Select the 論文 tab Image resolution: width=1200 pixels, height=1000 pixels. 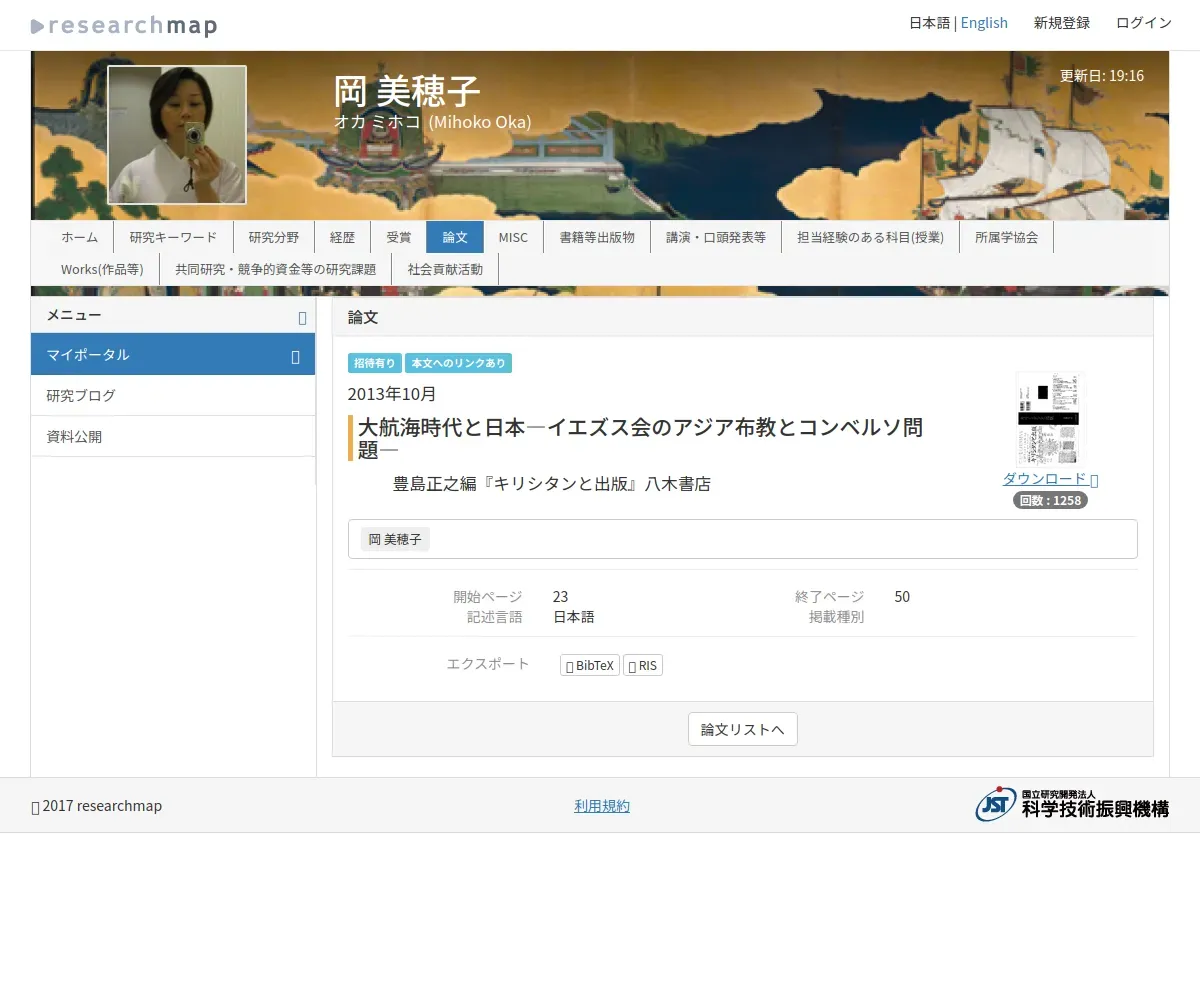[455, 237]
